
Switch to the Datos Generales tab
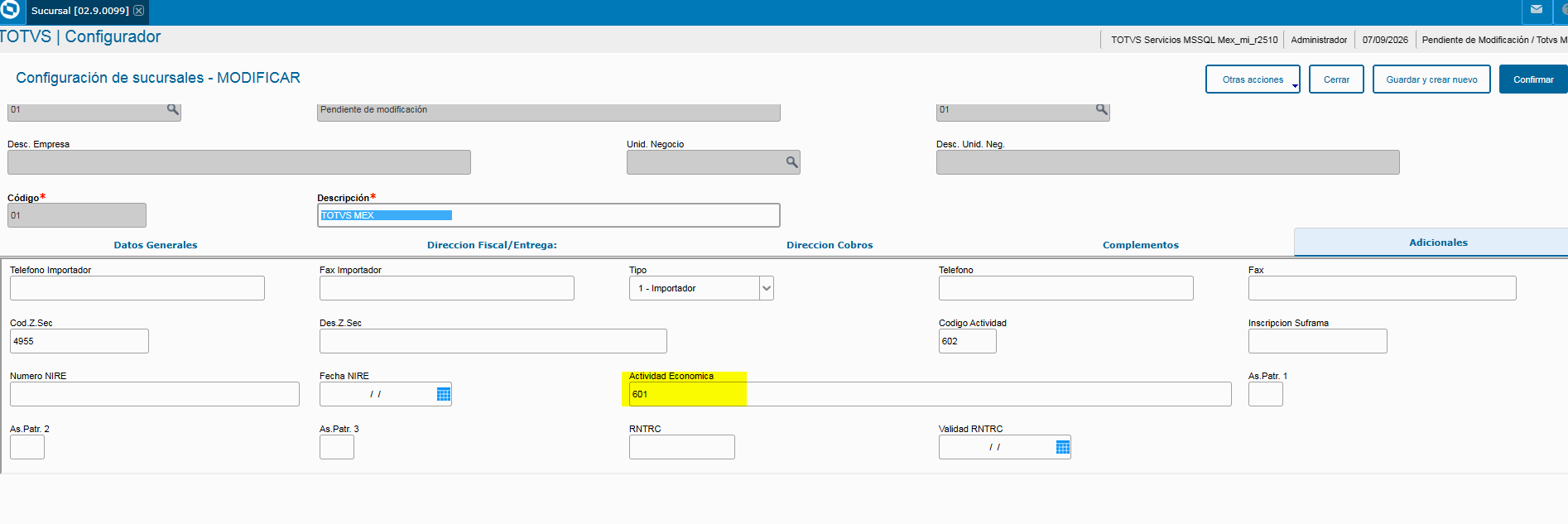(x=156, y=245)
